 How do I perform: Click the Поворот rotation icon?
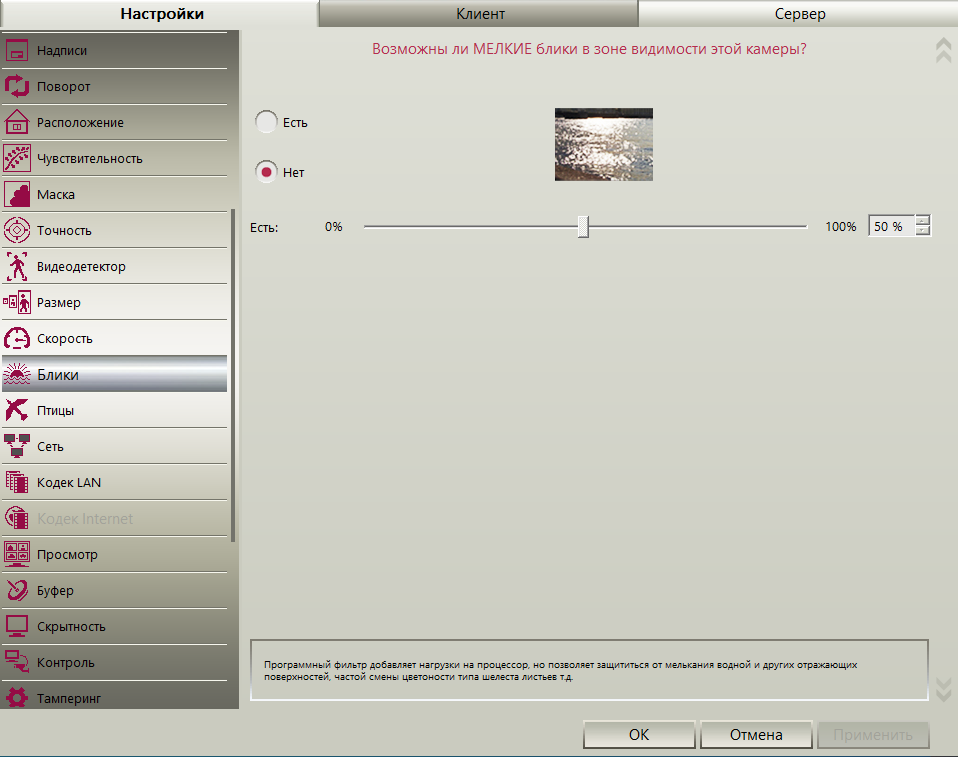pyautogui.click(x=16, y=86)
